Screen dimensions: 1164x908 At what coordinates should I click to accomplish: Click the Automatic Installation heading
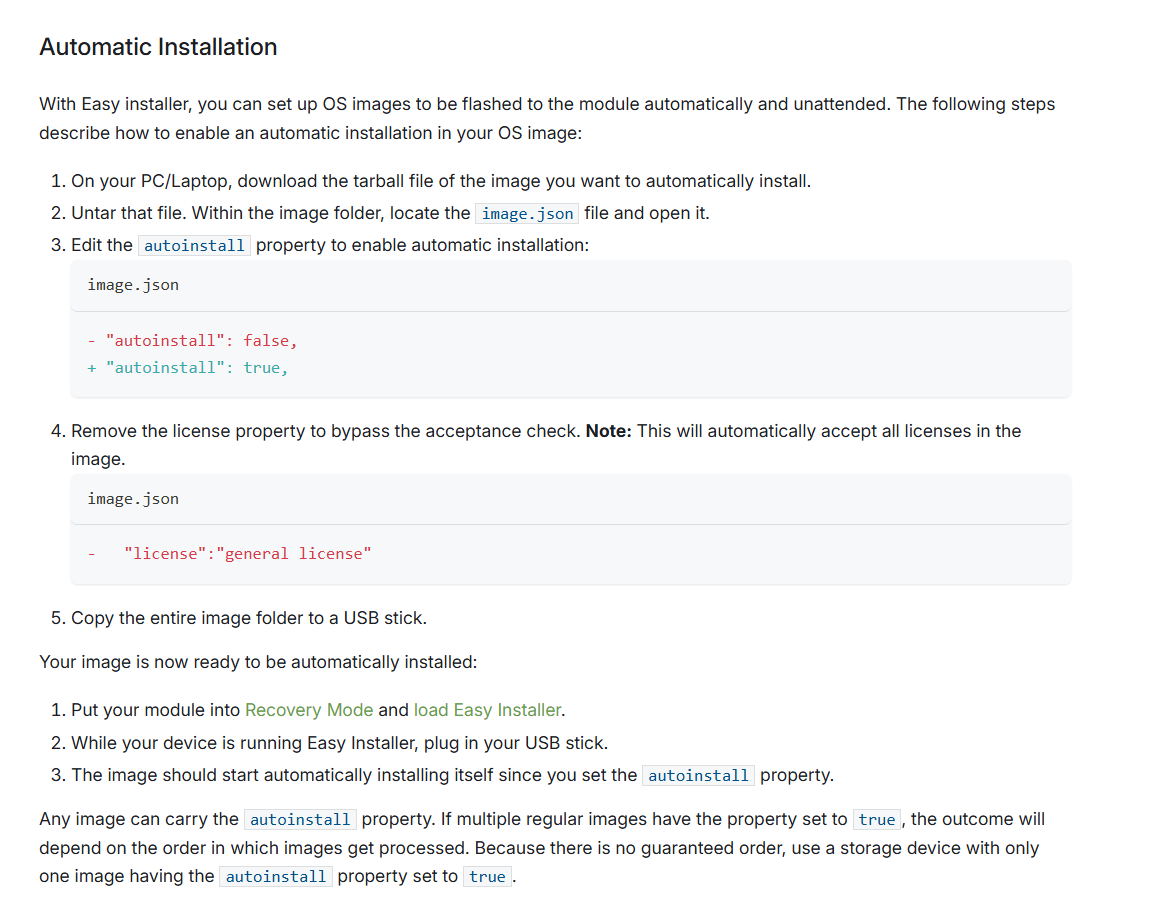point(158,47)
